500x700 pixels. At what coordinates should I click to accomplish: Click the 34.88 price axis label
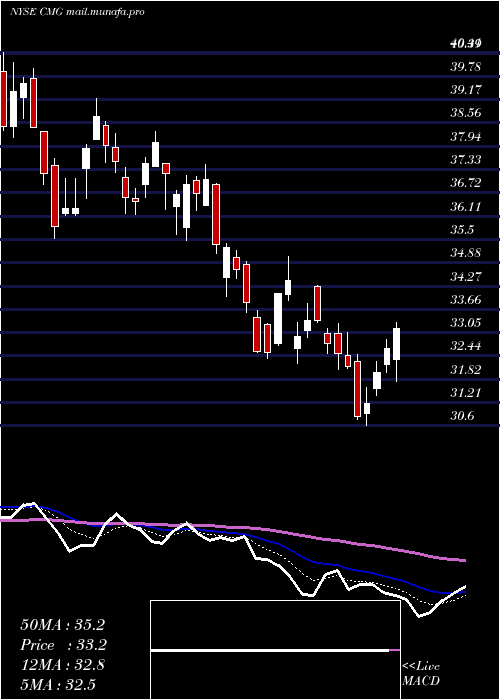click(465, 253)
